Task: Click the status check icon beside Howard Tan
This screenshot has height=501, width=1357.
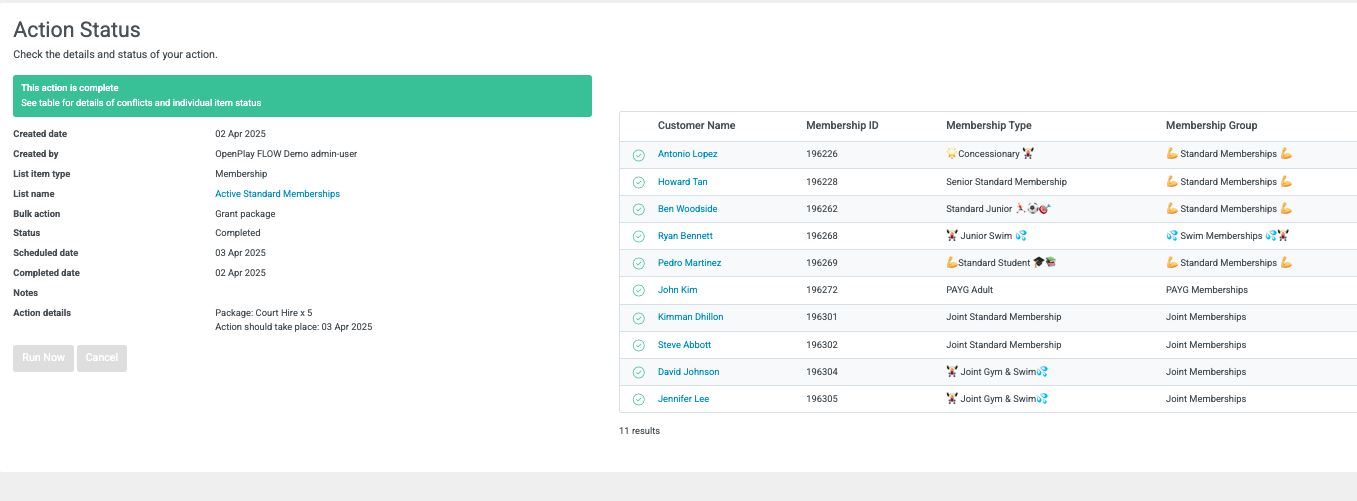Action: click(x=638, y=182)
